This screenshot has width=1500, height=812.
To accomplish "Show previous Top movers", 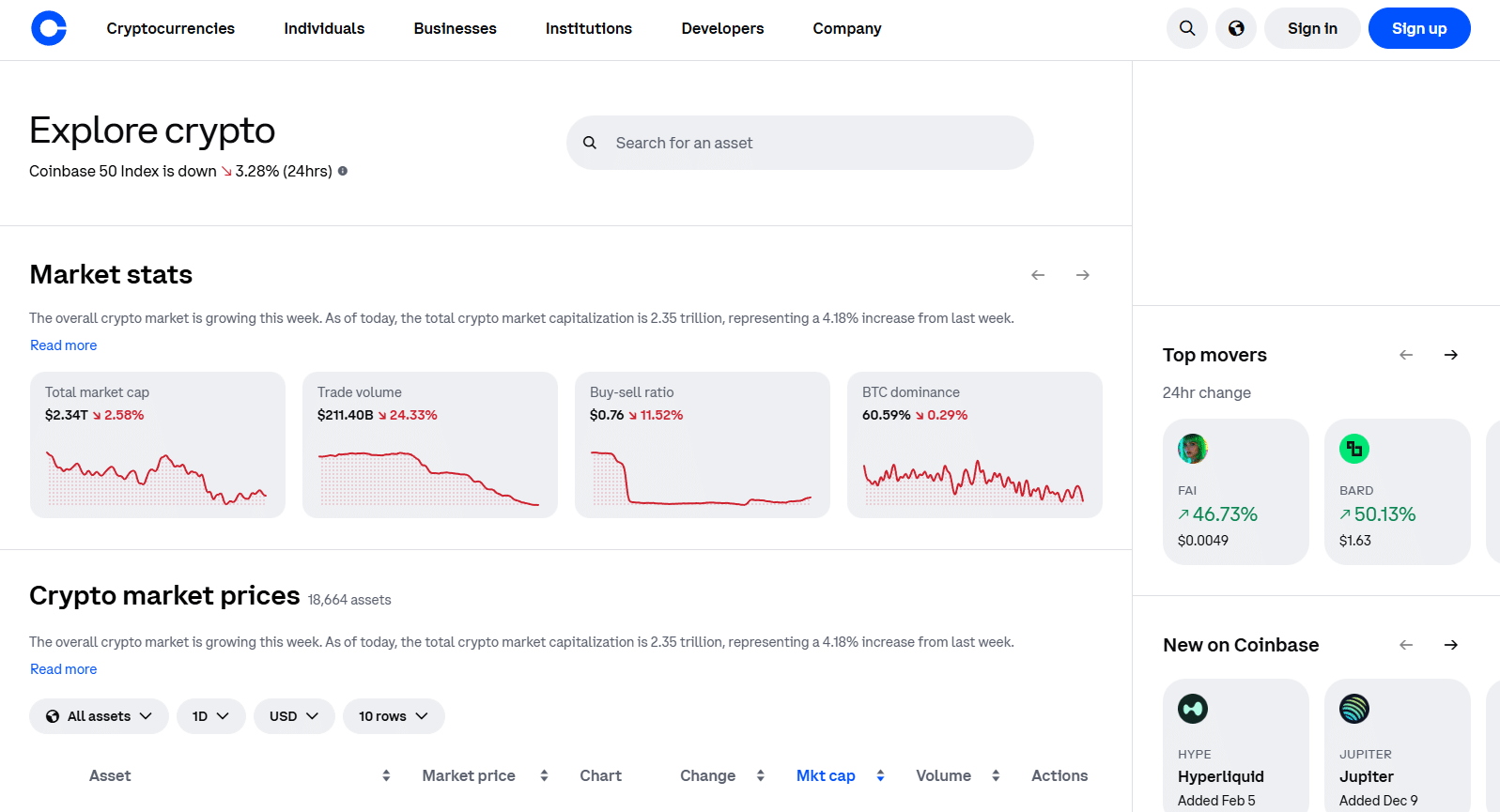I will pos(1406,355).
